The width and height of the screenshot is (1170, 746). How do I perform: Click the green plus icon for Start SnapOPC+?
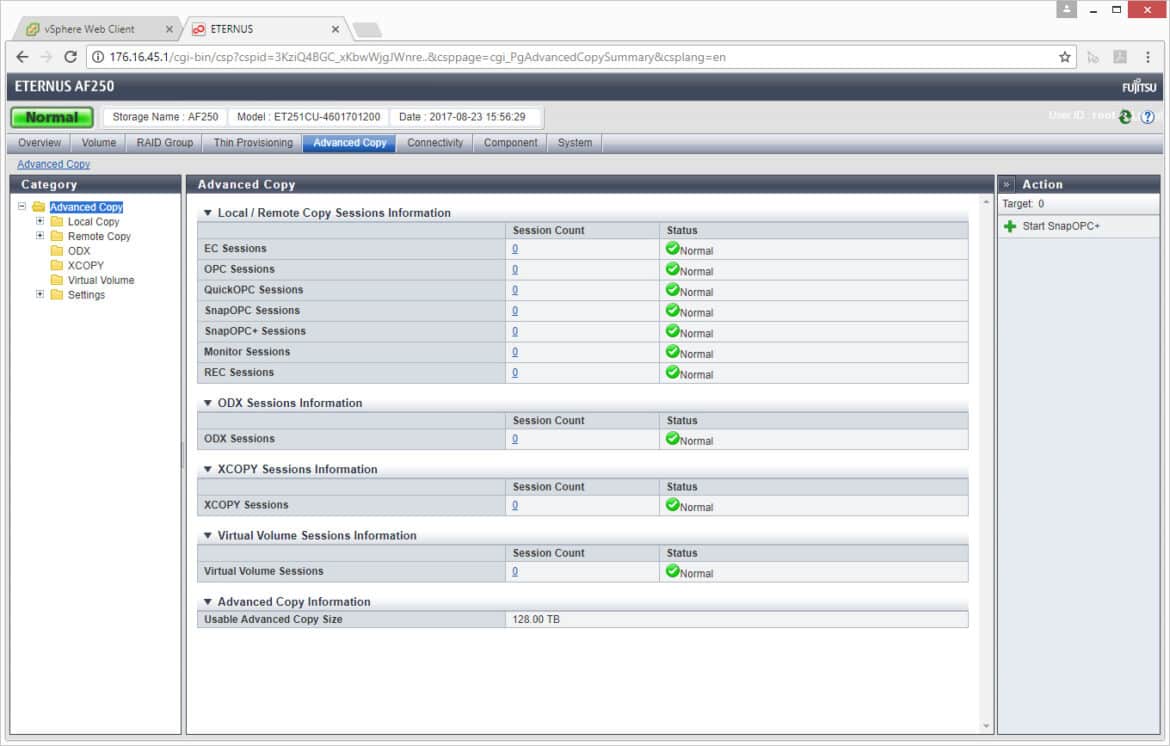1010,226
